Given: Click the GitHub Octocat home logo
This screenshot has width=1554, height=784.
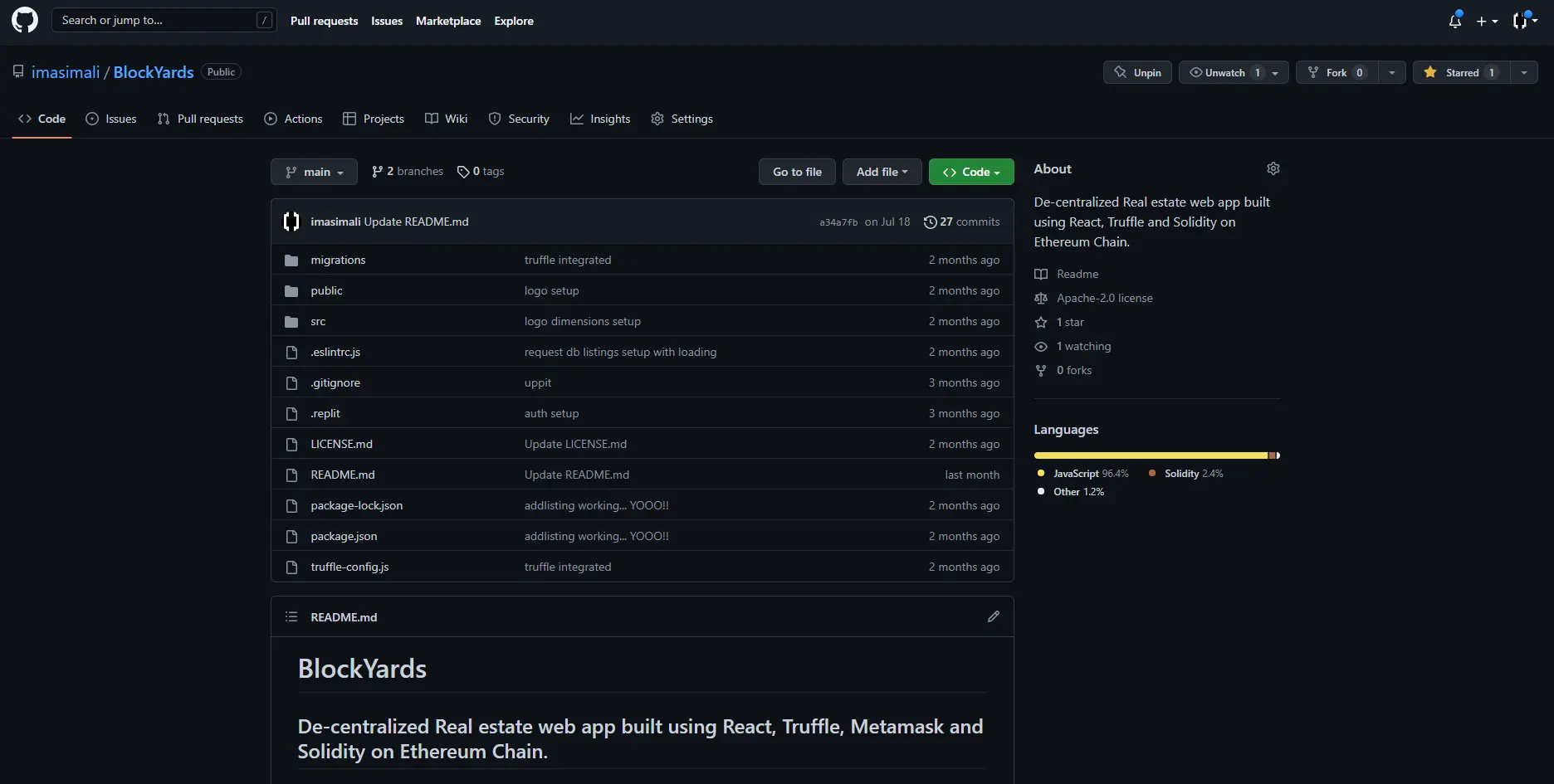Looking at the screenshot, I should 25,20.
